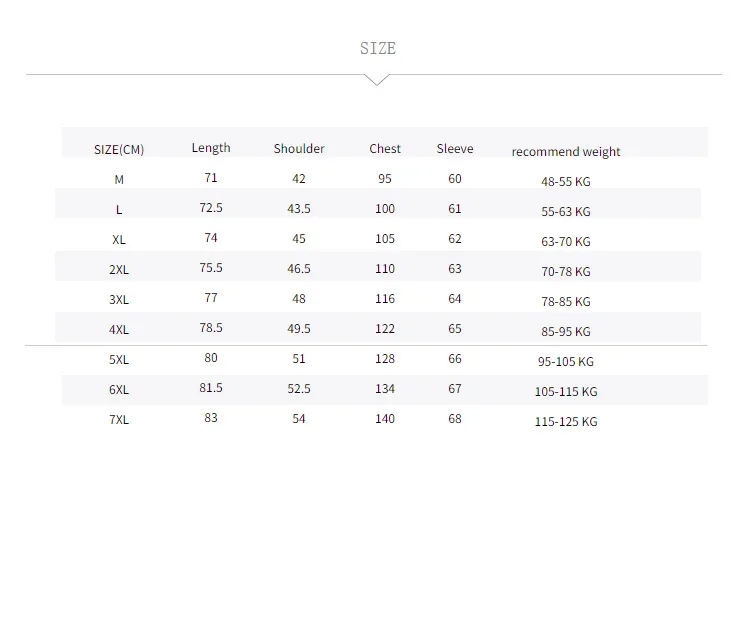This screenshot has width=750, height=627.
Task: Click shoulder value 46.5
Action: point(299,269)
